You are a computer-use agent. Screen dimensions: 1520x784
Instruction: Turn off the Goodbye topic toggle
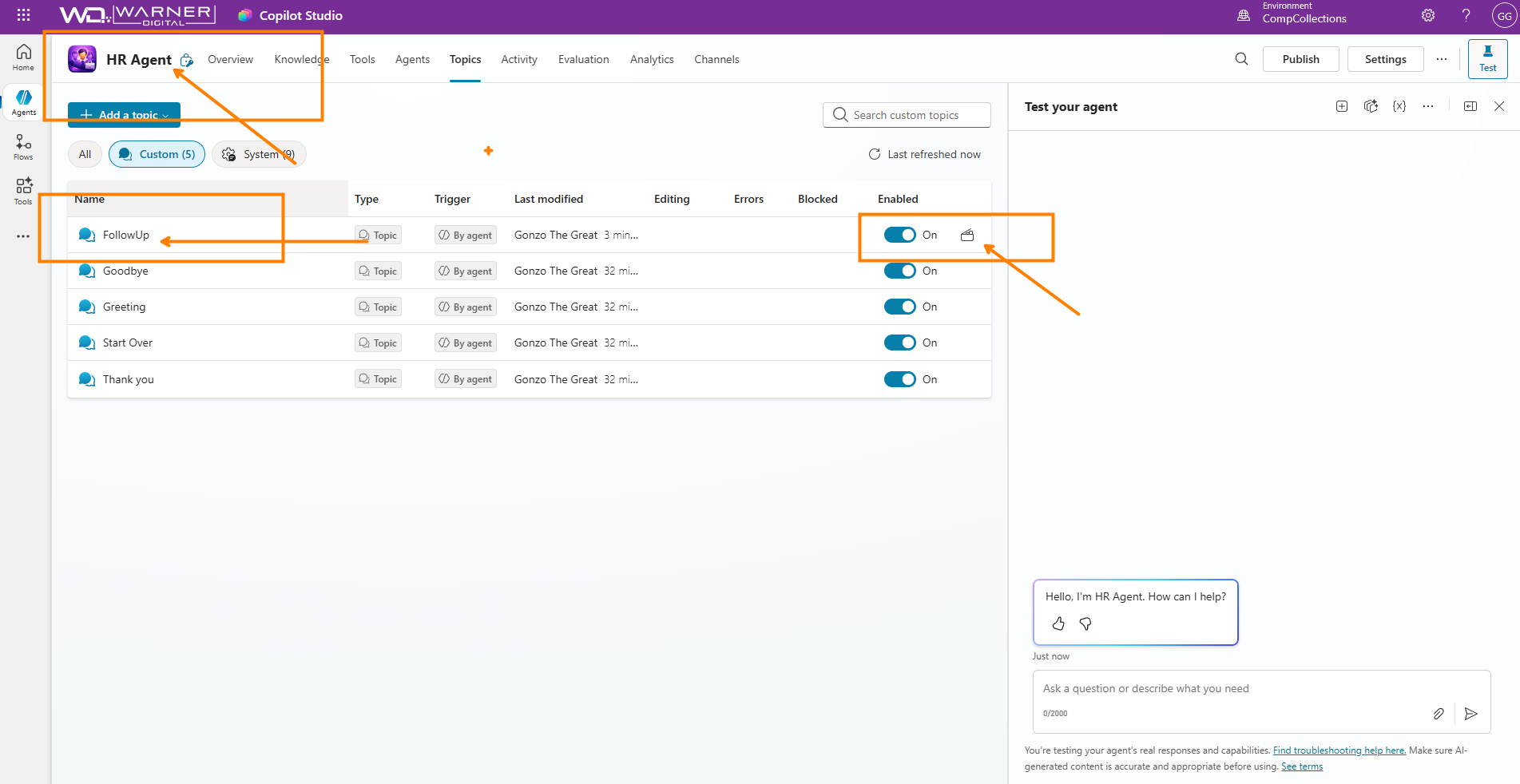click(899, 271)
